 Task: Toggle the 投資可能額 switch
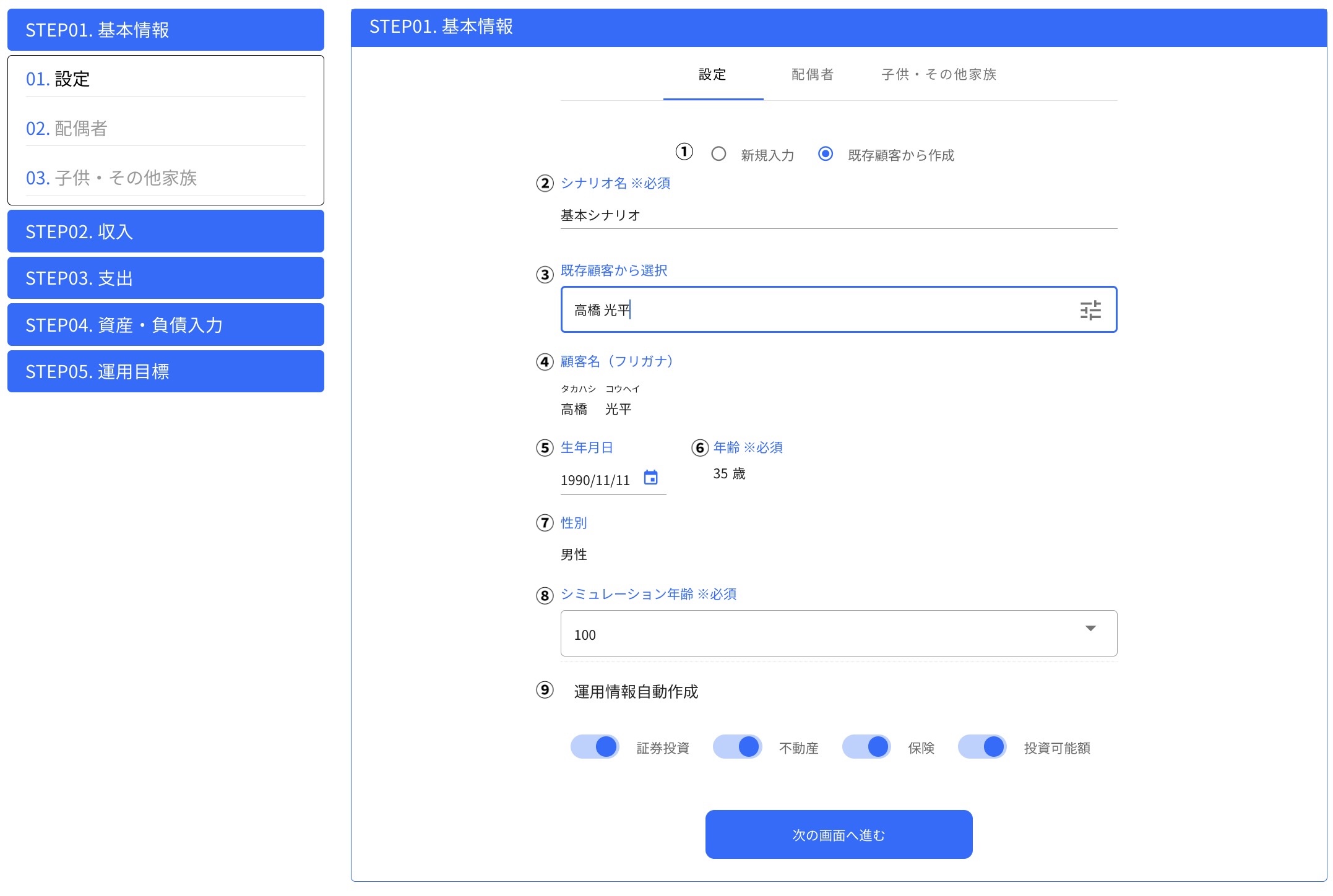[x=982, y=747]
